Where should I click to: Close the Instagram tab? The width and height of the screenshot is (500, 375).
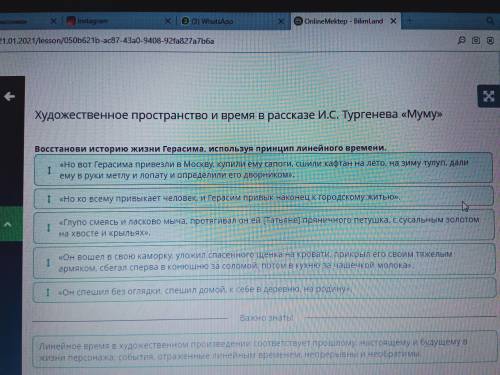click(x=168, y=21)
